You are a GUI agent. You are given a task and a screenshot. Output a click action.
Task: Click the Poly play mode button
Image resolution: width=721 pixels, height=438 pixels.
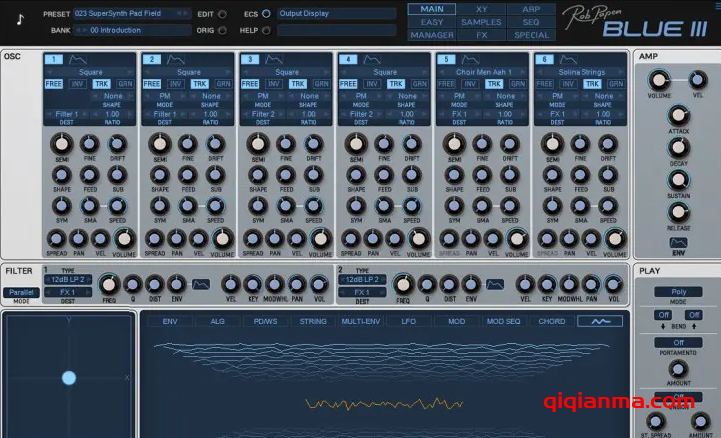pos(678,293)
